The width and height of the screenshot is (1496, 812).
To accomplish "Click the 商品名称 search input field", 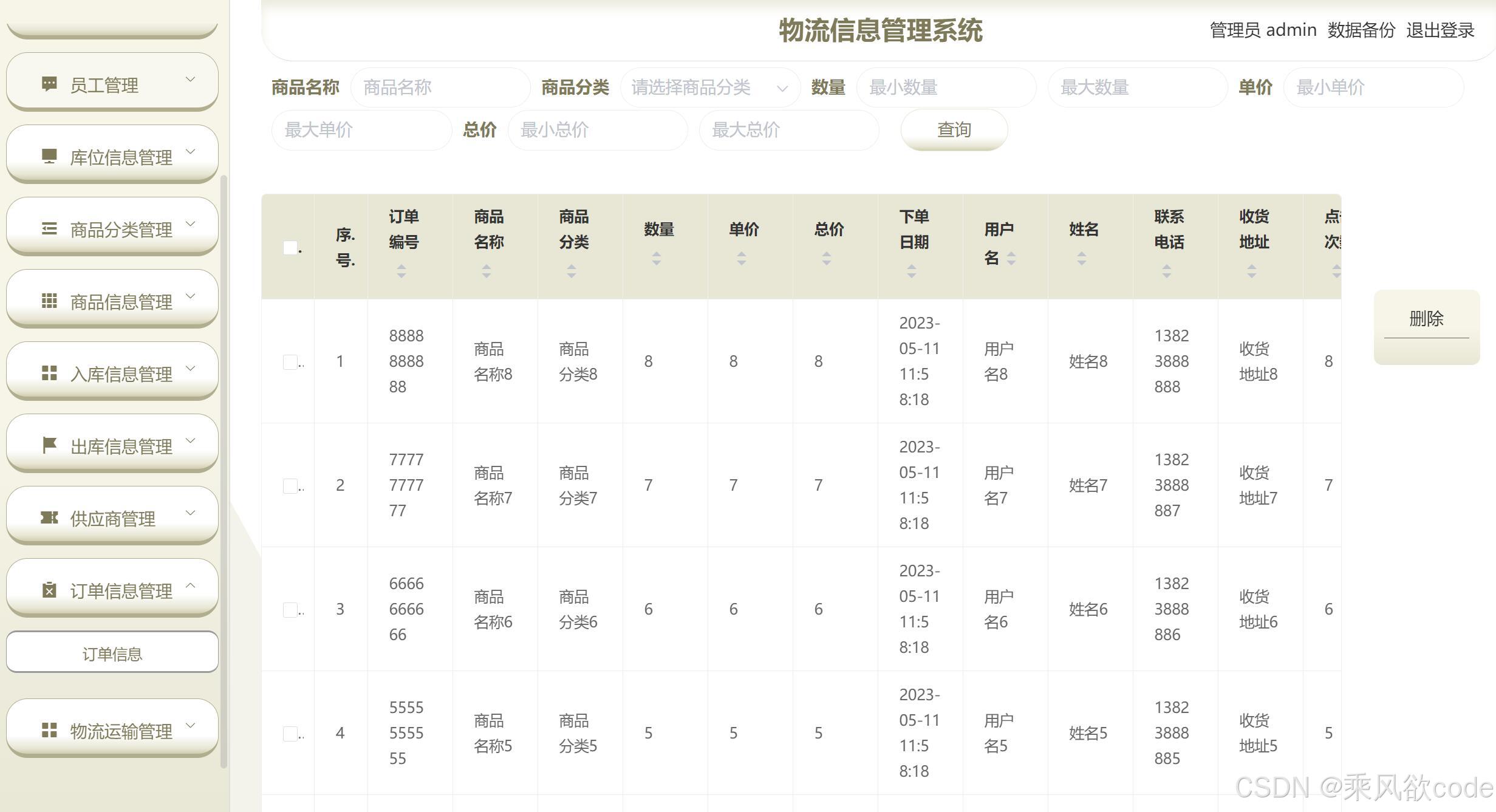I will pos(439,87).
